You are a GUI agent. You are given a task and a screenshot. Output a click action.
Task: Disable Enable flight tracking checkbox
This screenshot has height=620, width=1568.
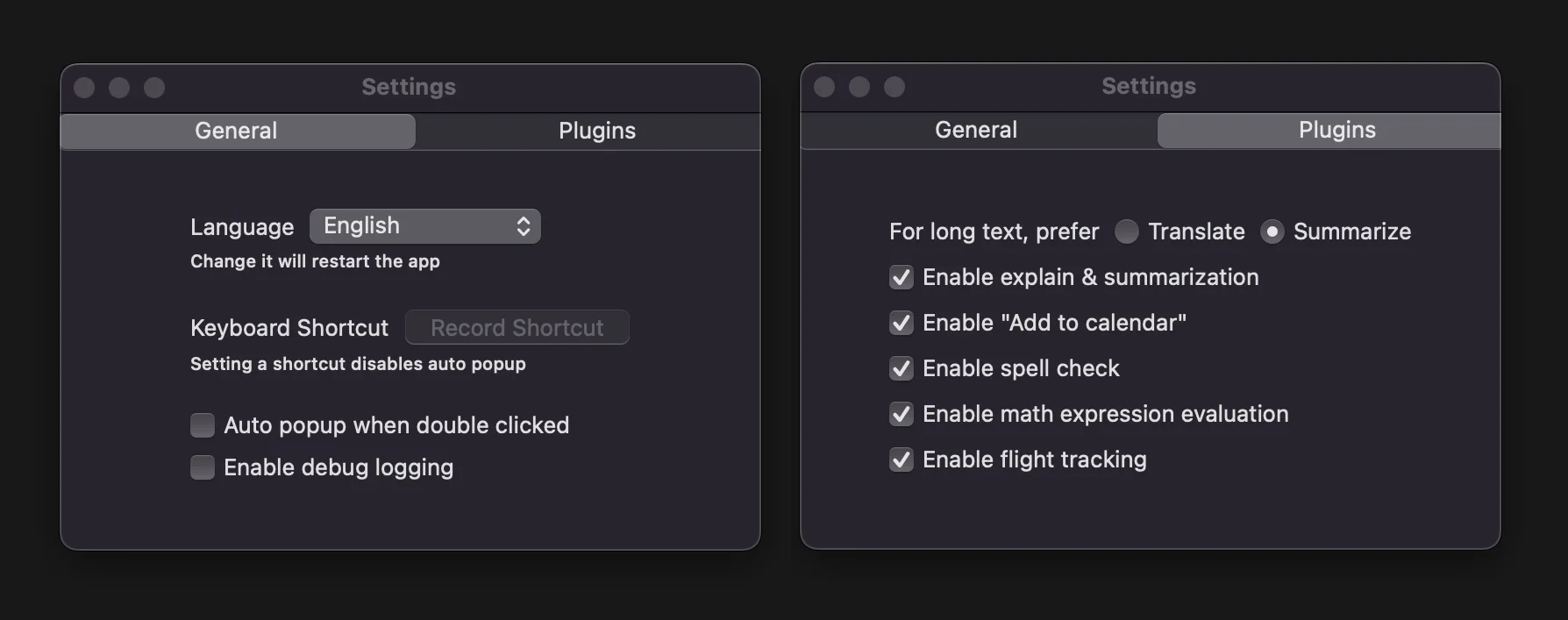click(x=902, y=460)
